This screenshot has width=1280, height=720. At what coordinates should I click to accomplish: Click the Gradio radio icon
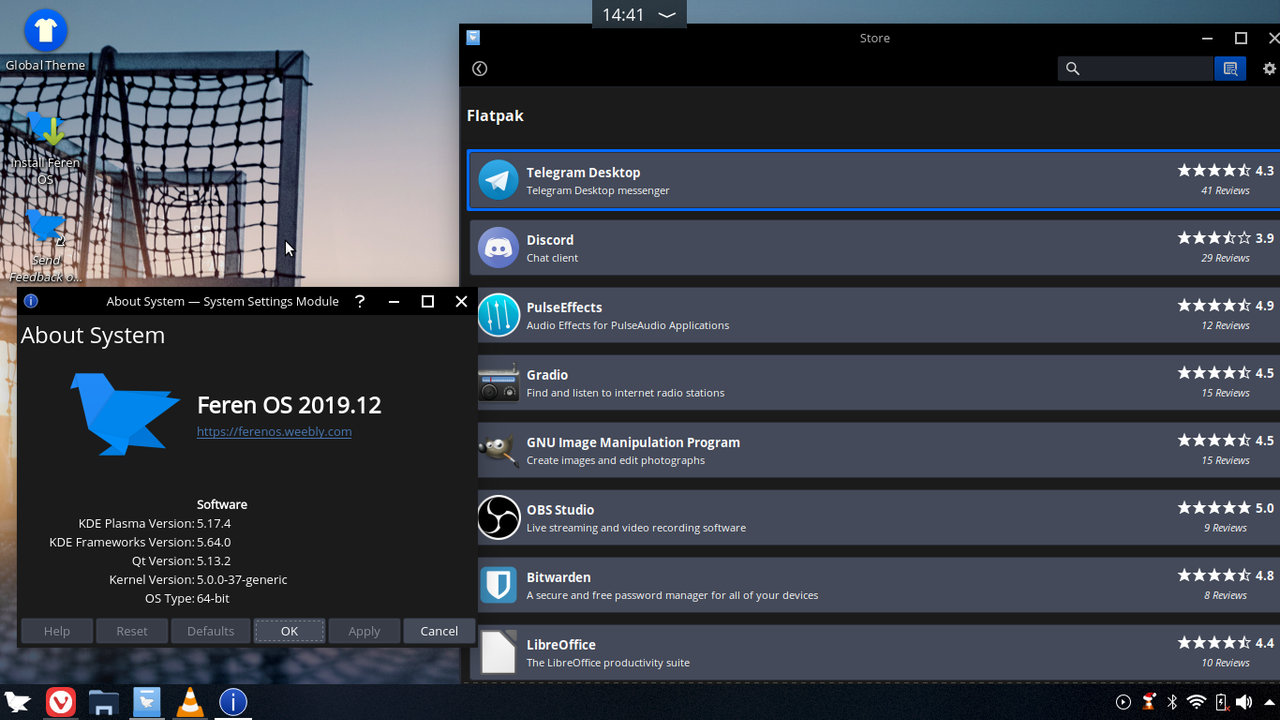(x=498, y=383)
